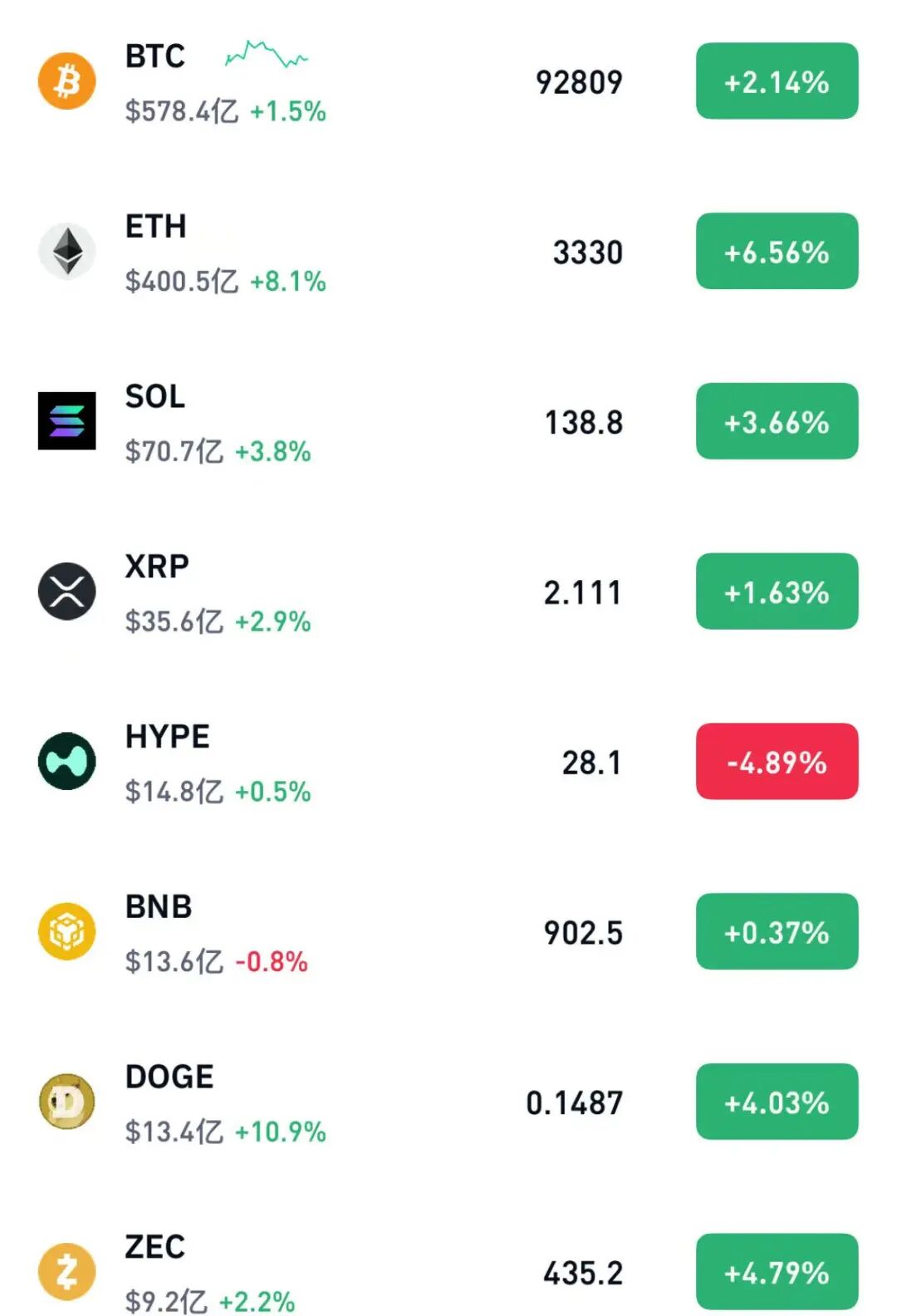Click the yellow BNB coin icon
Viewport: 897px width, 1316px height.
tap(66, 931)
